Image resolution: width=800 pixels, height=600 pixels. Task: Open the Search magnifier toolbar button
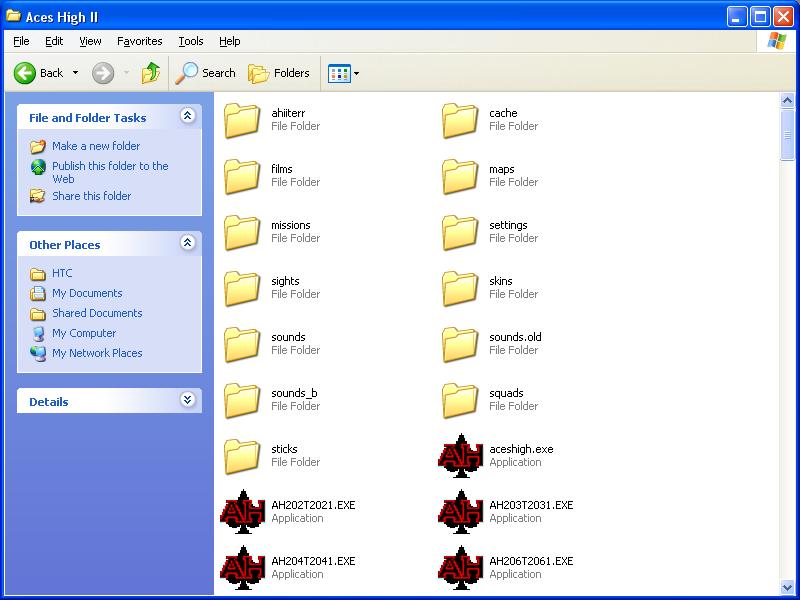[x=205, y=73]
